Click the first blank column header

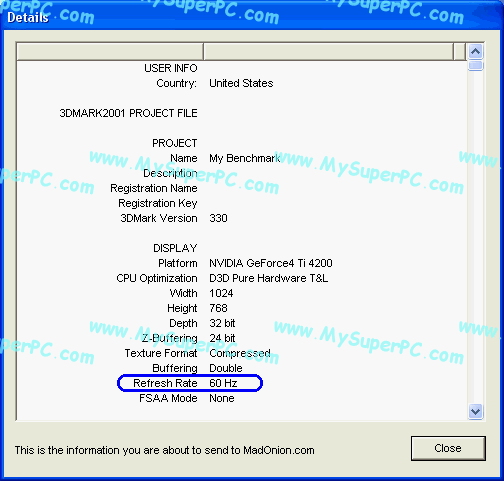click(x=110, y=52)
